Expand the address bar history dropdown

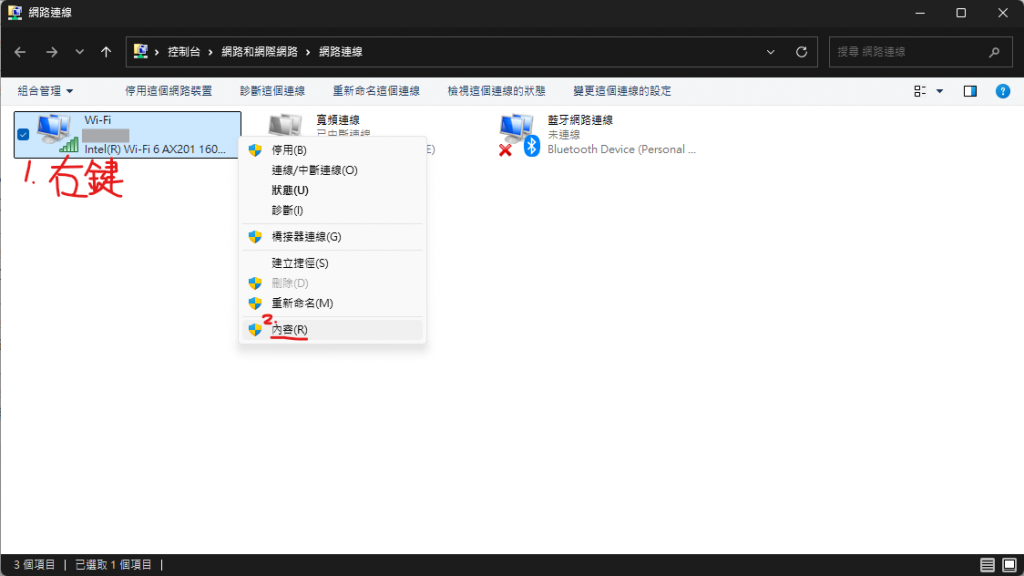click(771, 52)
